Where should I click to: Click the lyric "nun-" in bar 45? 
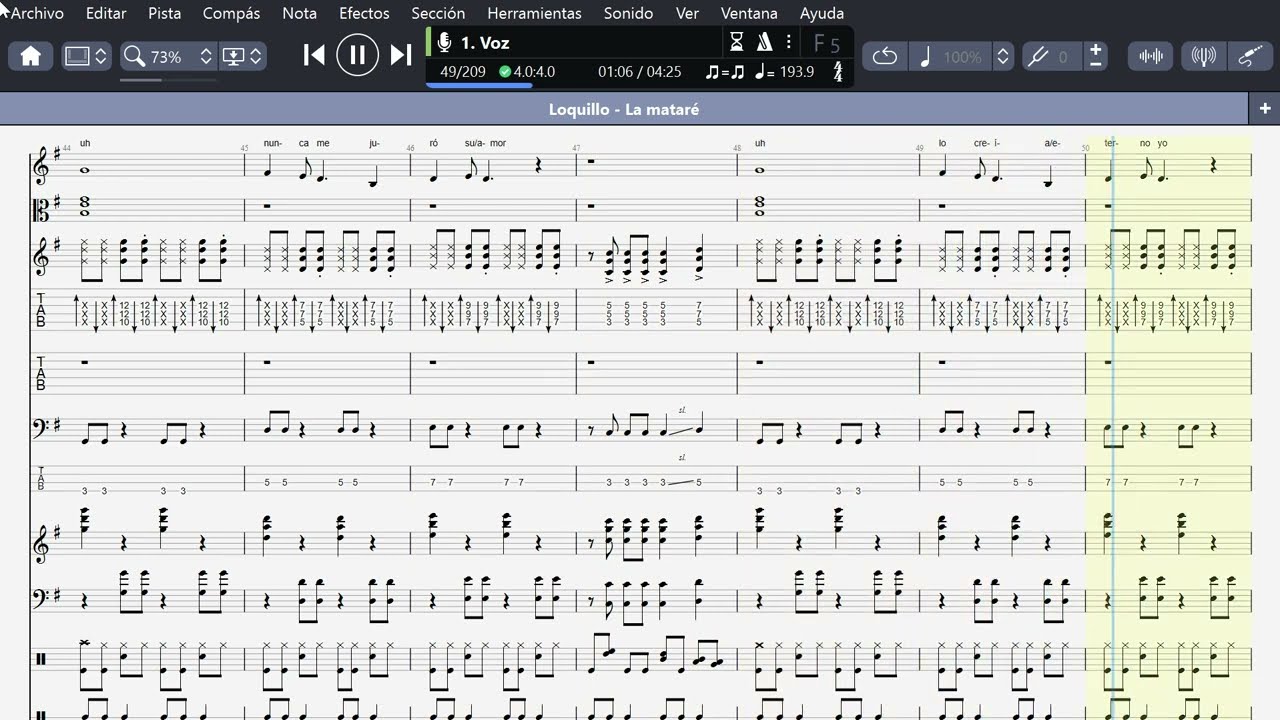point(273,143)
